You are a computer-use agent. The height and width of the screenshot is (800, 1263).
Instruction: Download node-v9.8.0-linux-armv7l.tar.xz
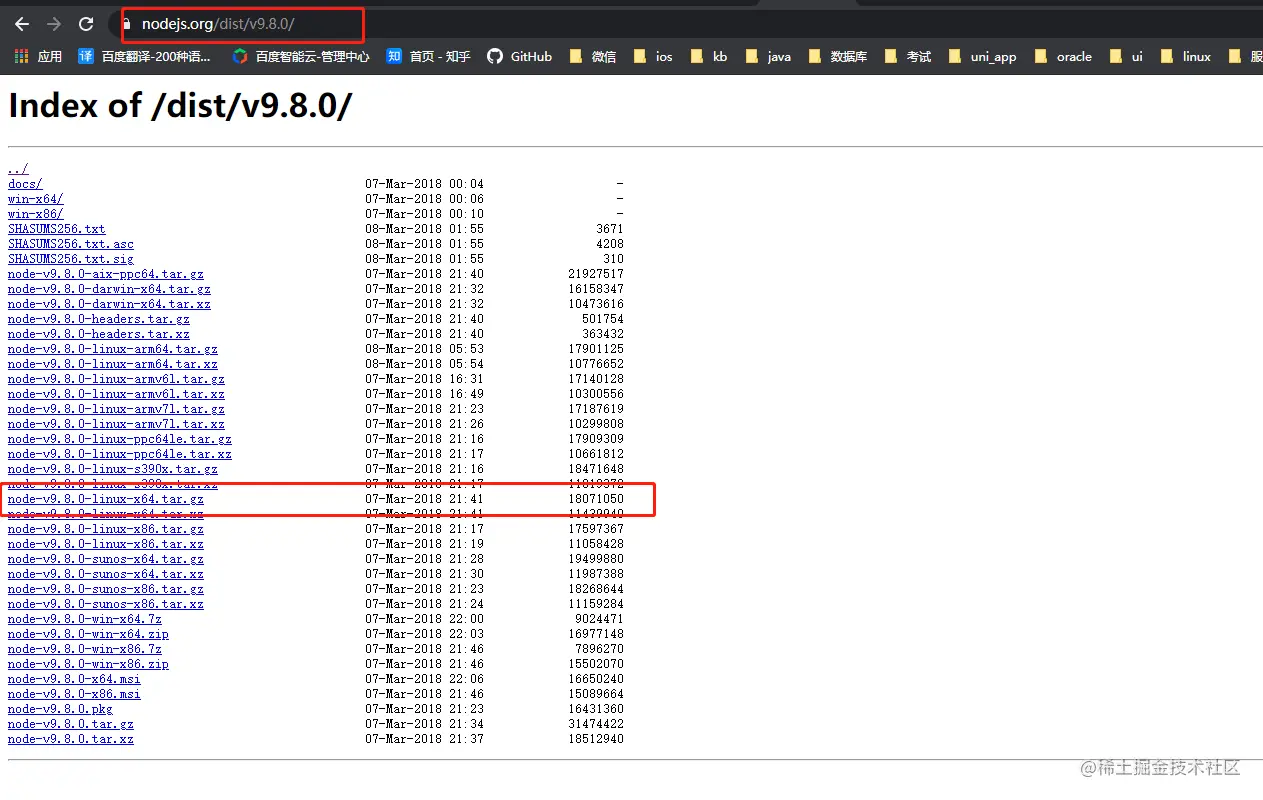pyautogui.click(x=116, y=424)
